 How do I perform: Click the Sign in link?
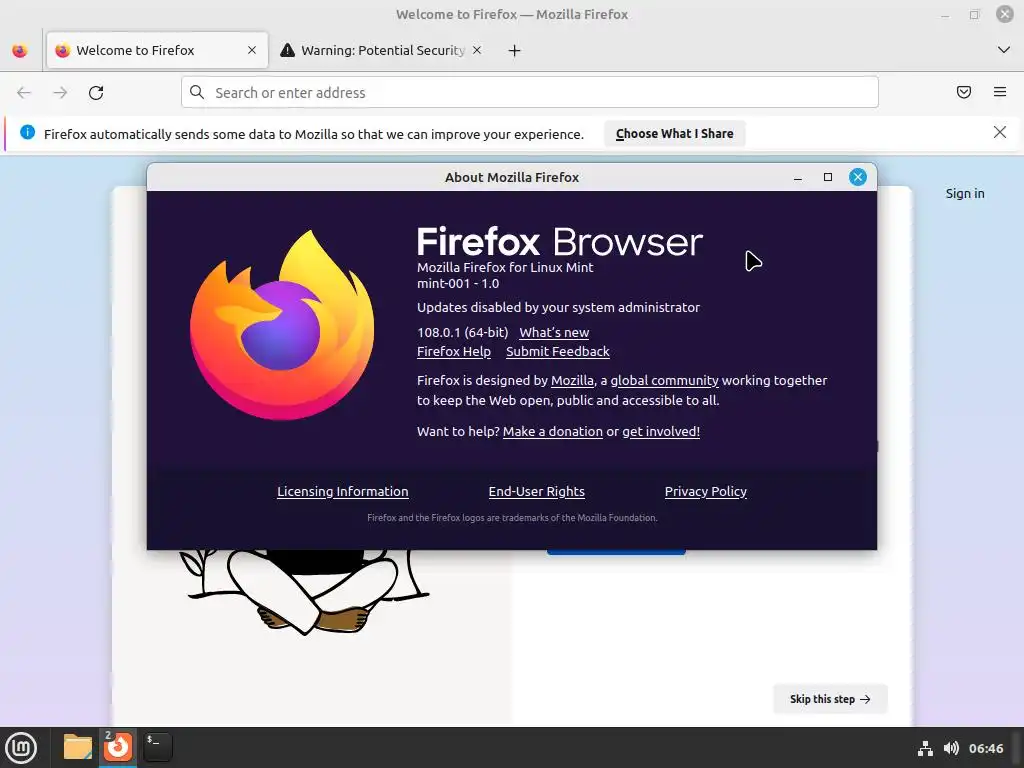tap(965, 193)
